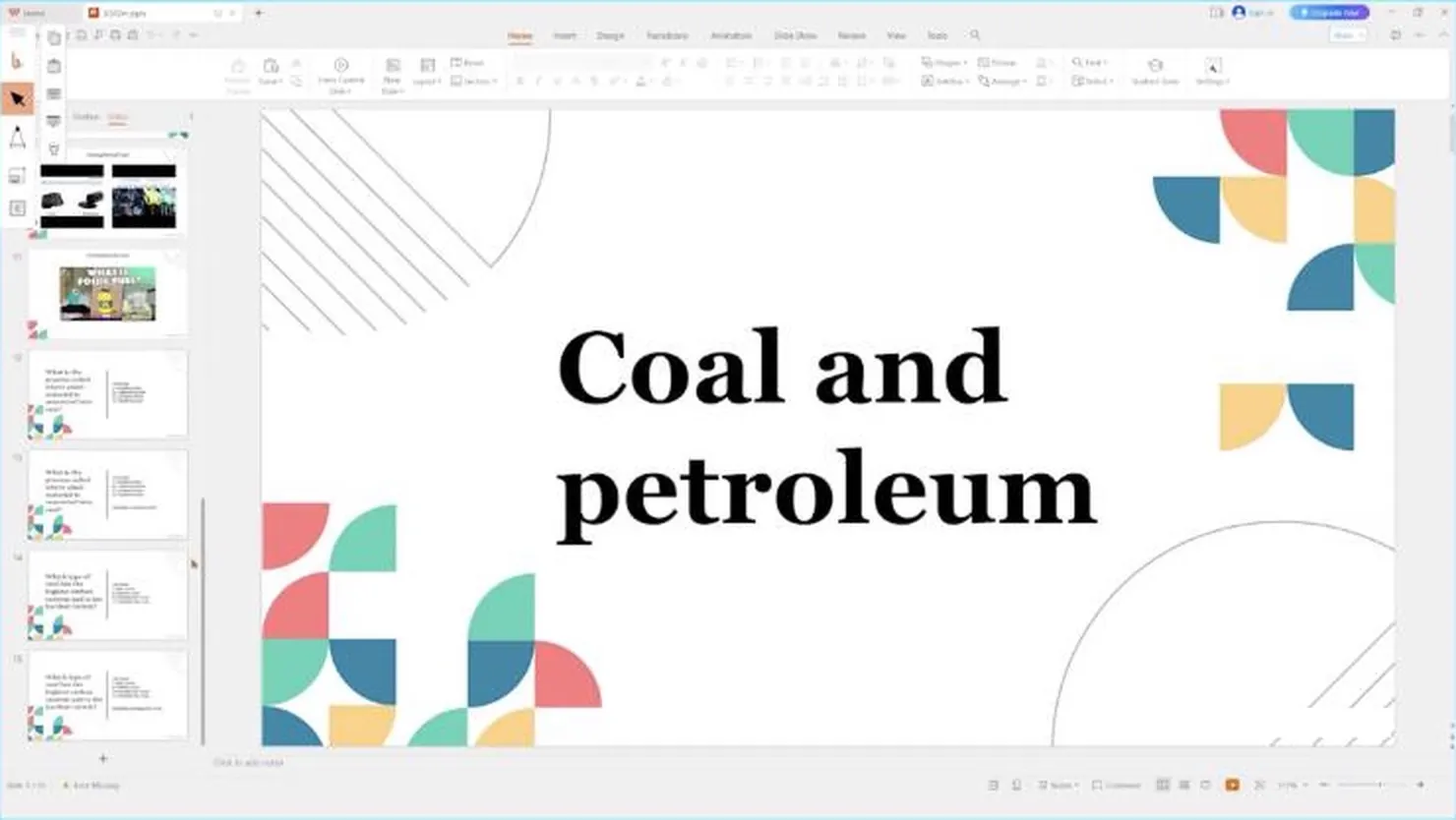Open the Review ribbon tab
This screenshot has height=820, width=1456.
852,35
